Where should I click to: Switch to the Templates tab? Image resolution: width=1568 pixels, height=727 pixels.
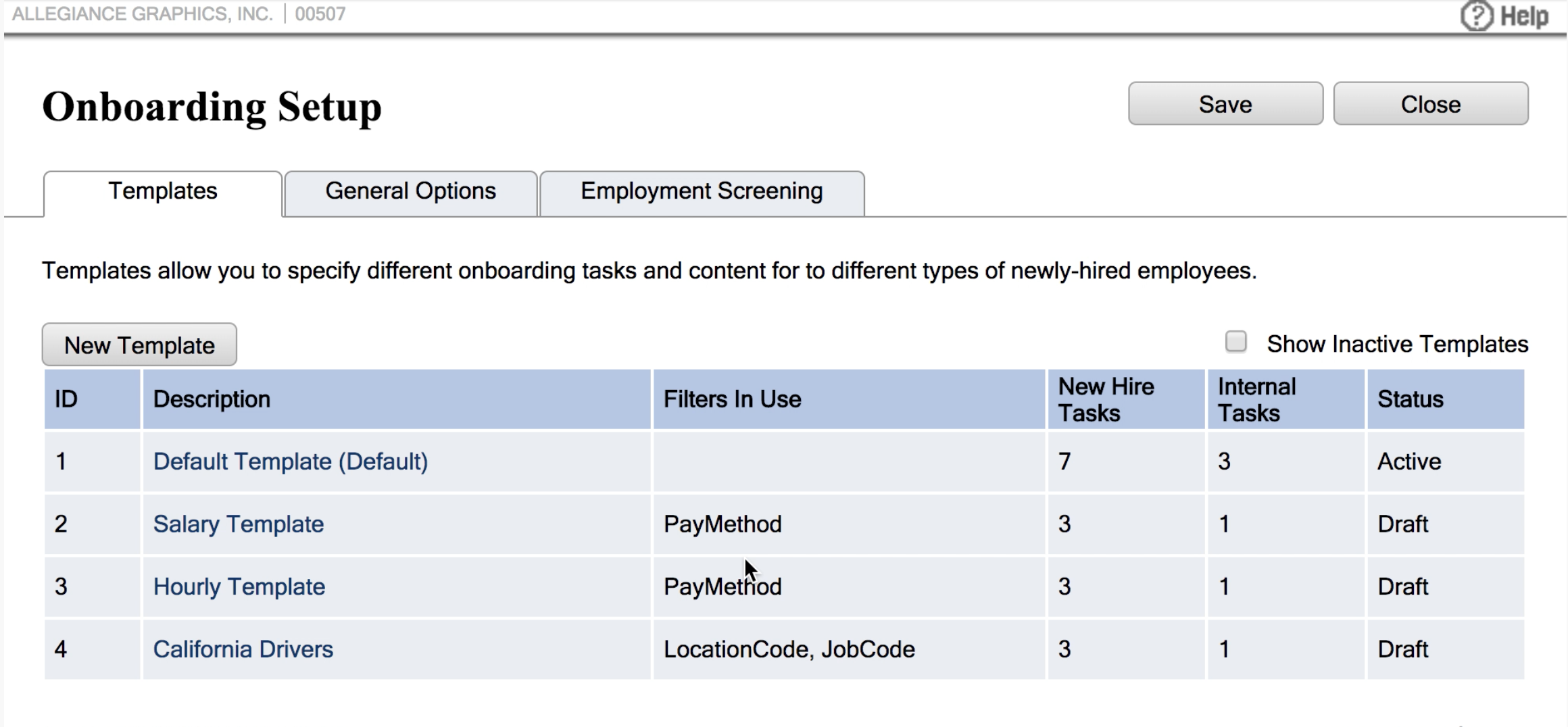point(163,192)
